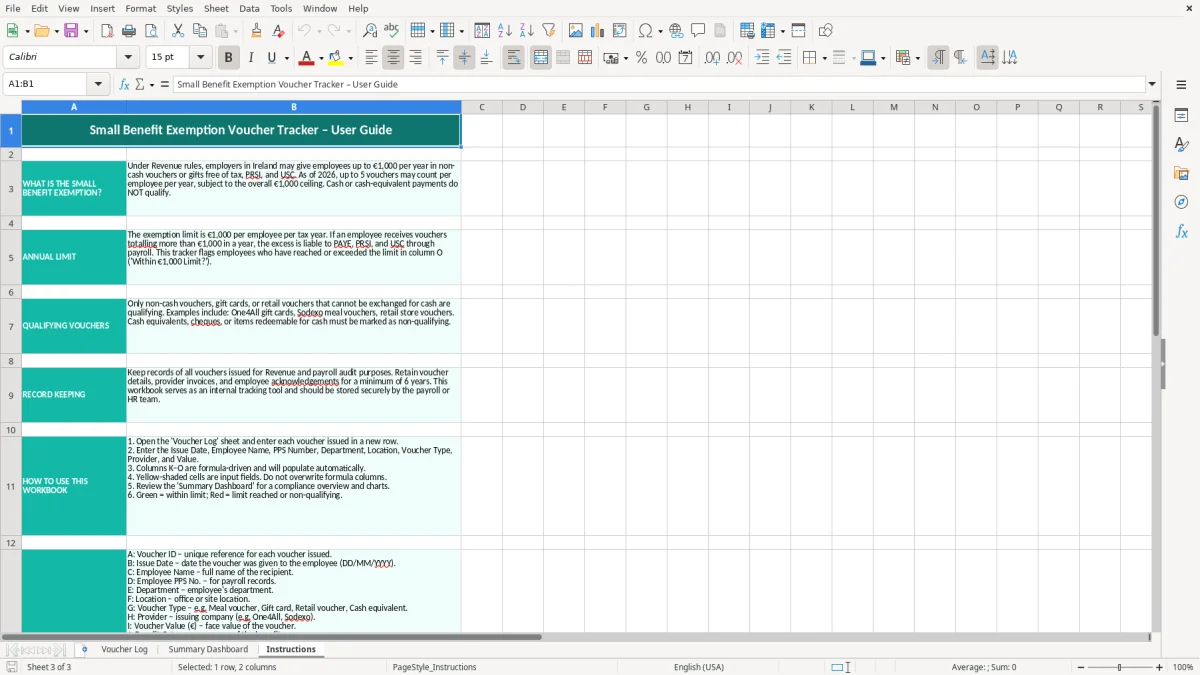Click the English (USA) language status
Image resolution: width=1200 pixels, height=675 pixels.
(699, 667)
